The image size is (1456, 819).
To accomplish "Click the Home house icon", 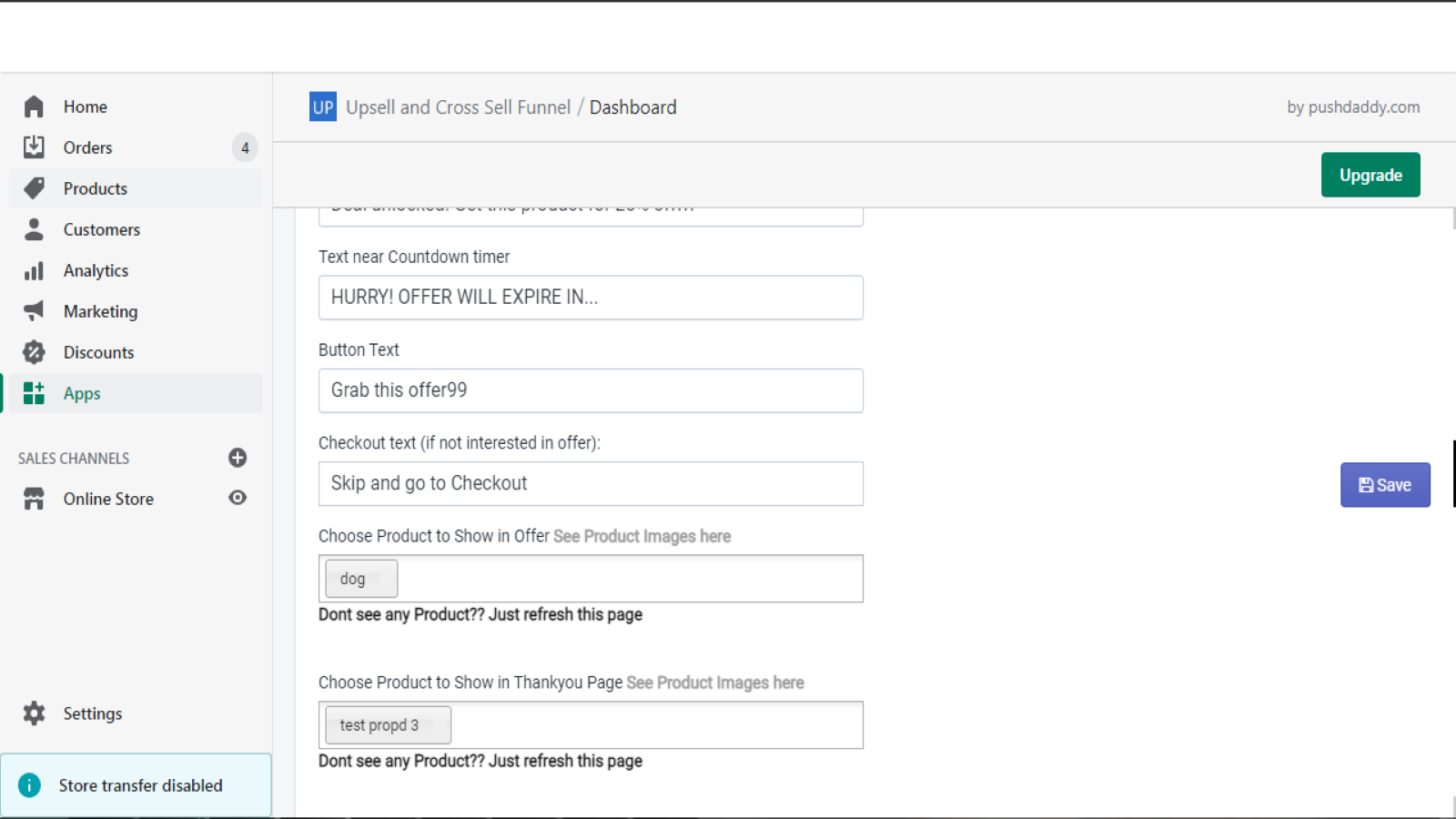I will pos(34,106).
